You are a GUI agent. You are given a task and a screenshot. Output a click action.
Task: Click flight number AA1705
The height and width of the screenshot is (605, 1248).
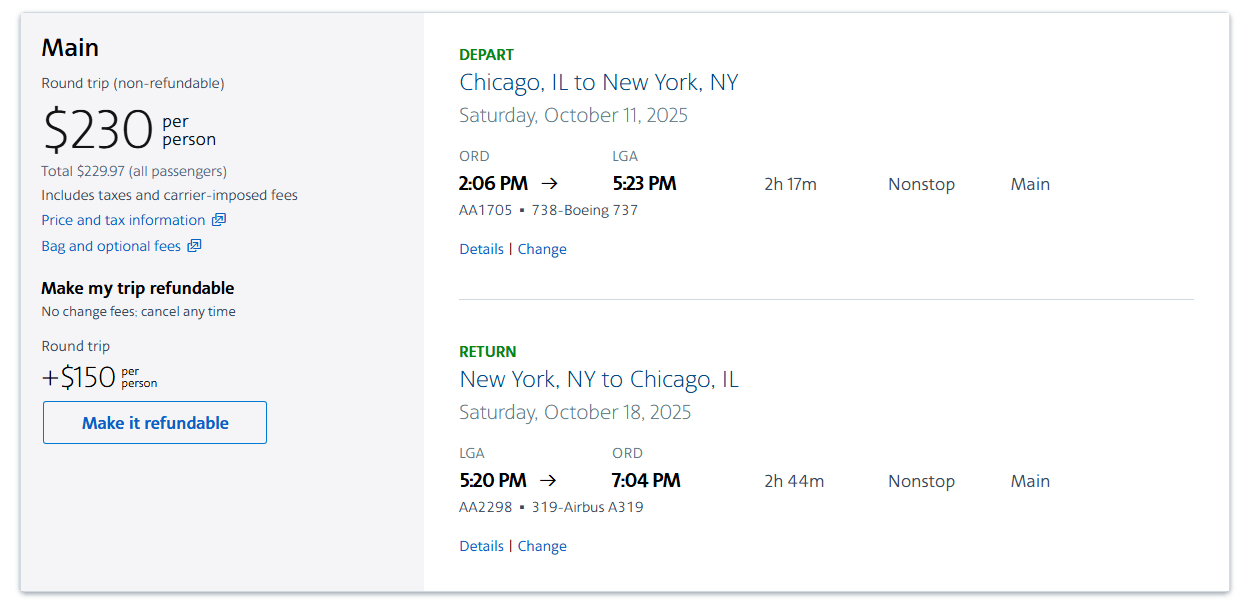coord(485,210)
